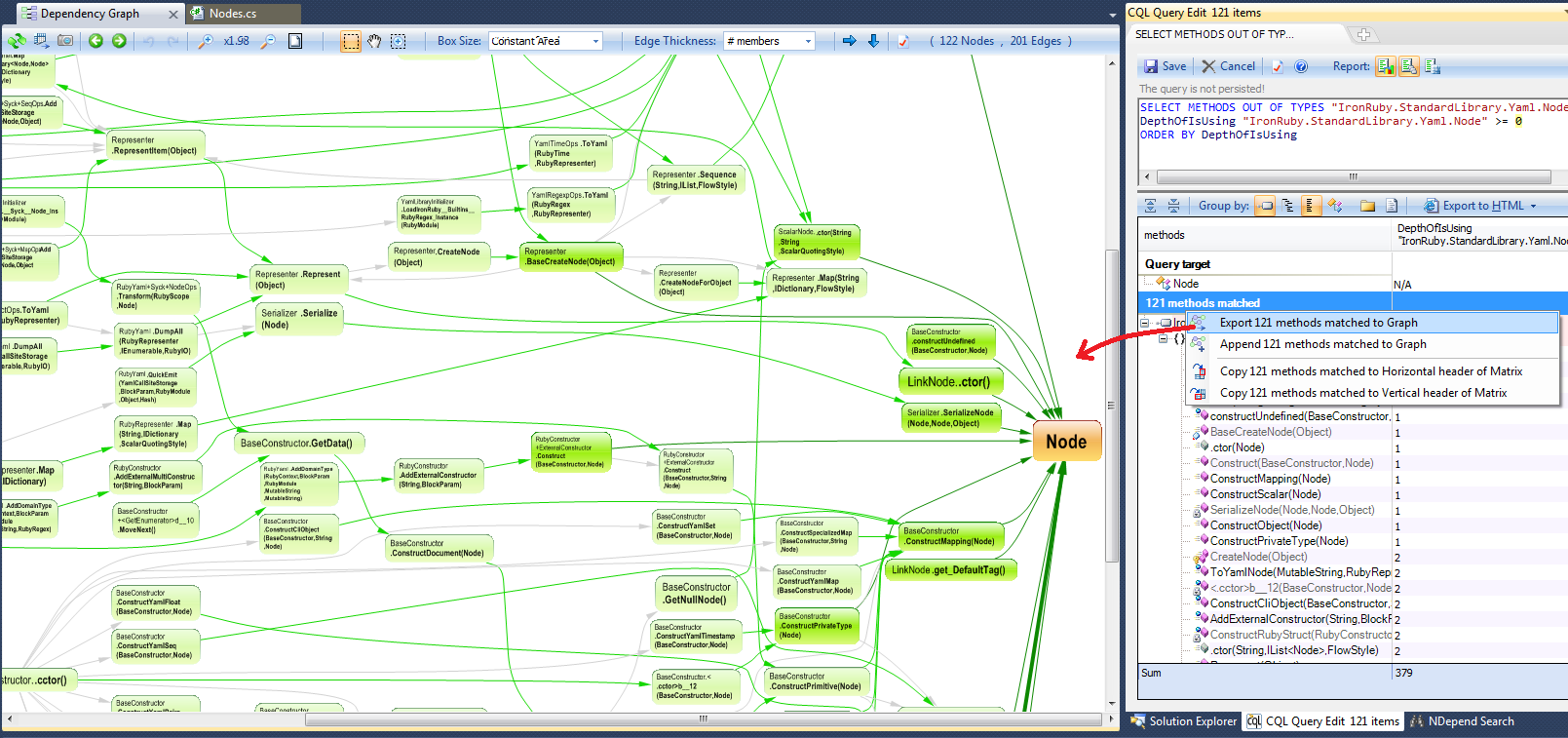
Task: Toggle group by flat list icon
Action: (x=1311, y=206)
